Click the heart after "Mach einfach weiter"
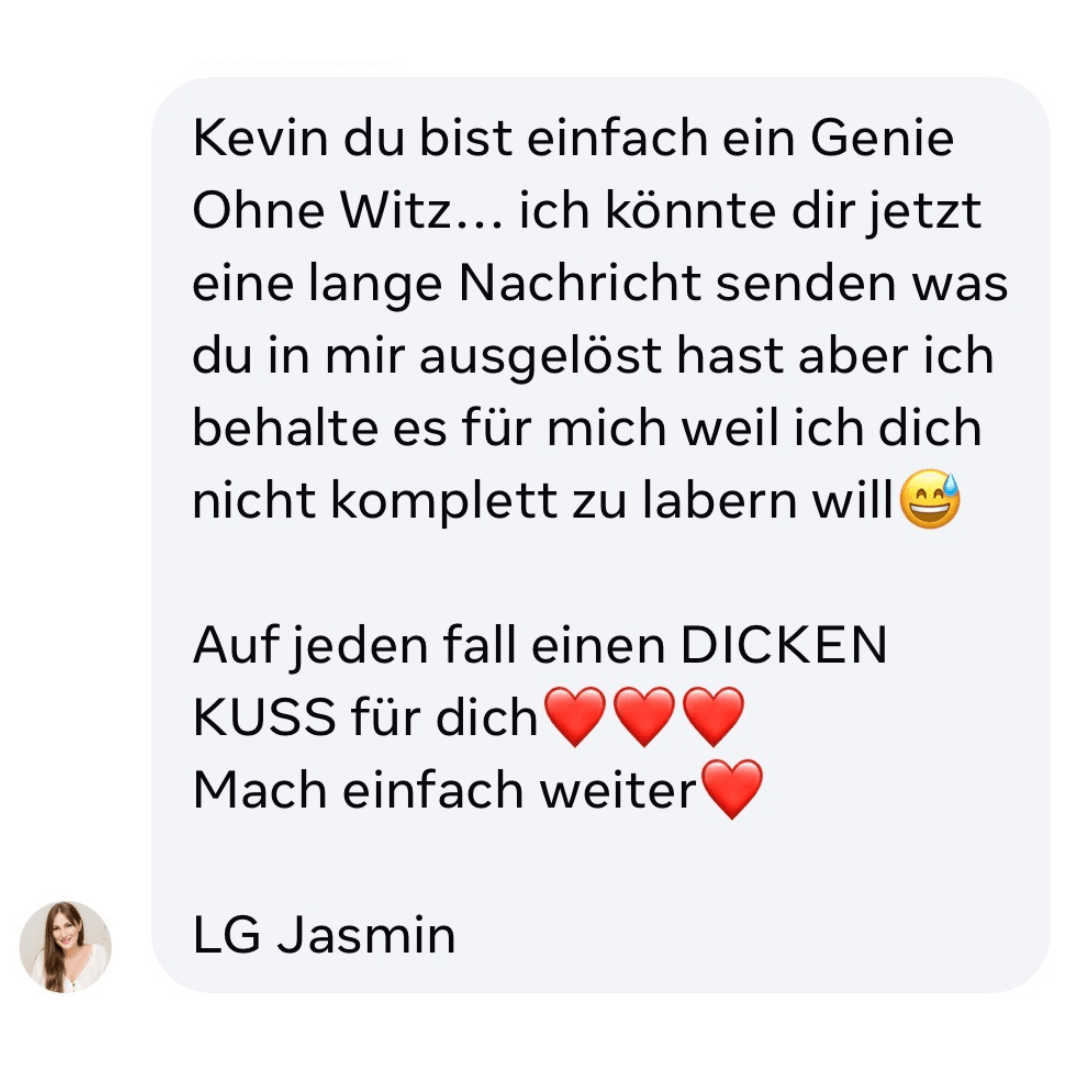This screenshot has width=1080, height=1080. (x=731, y=789)
